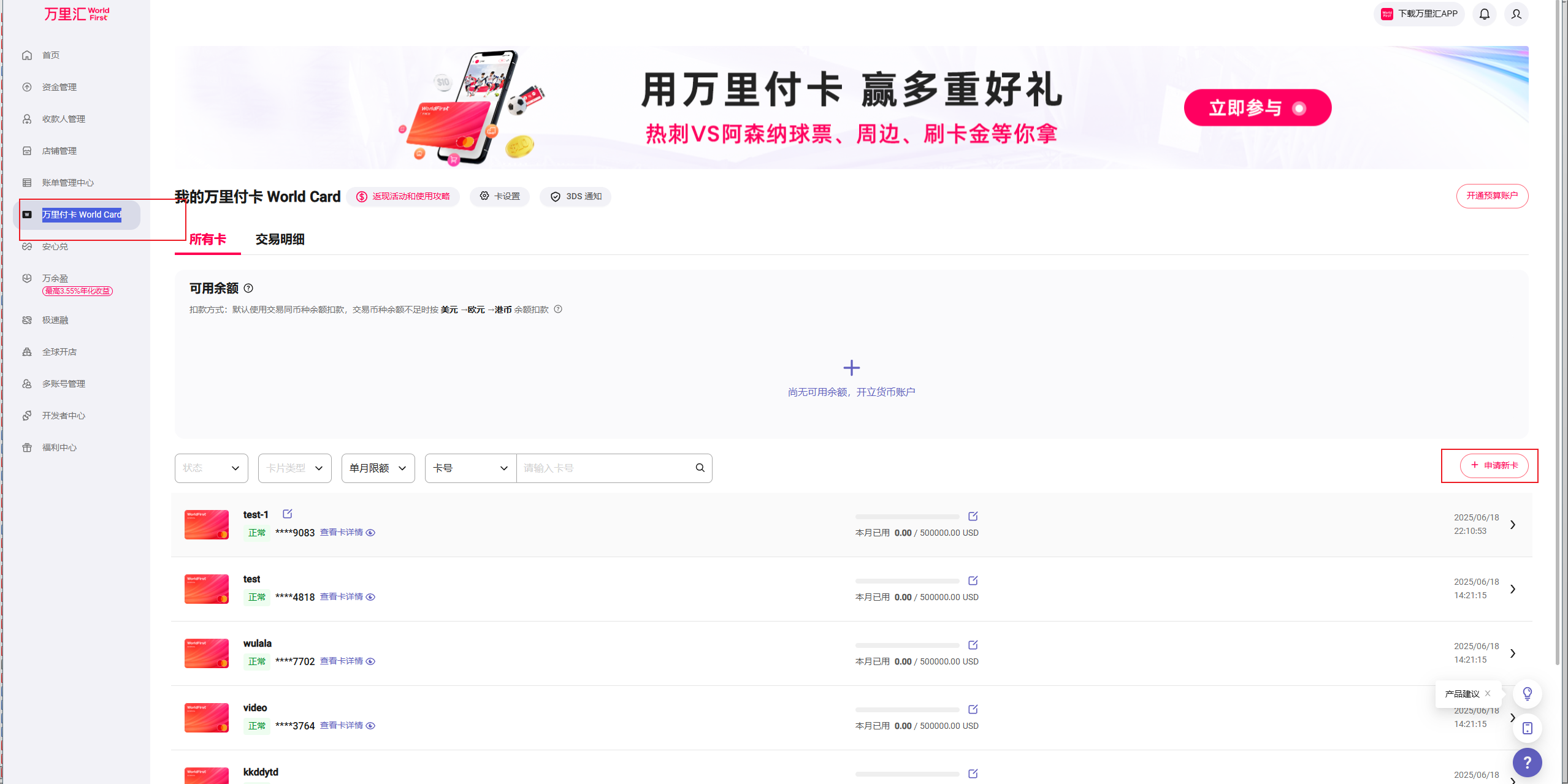The image size is (1568, 784).
Task: Click the monthly usage bar for test-1
Action: 907,517
